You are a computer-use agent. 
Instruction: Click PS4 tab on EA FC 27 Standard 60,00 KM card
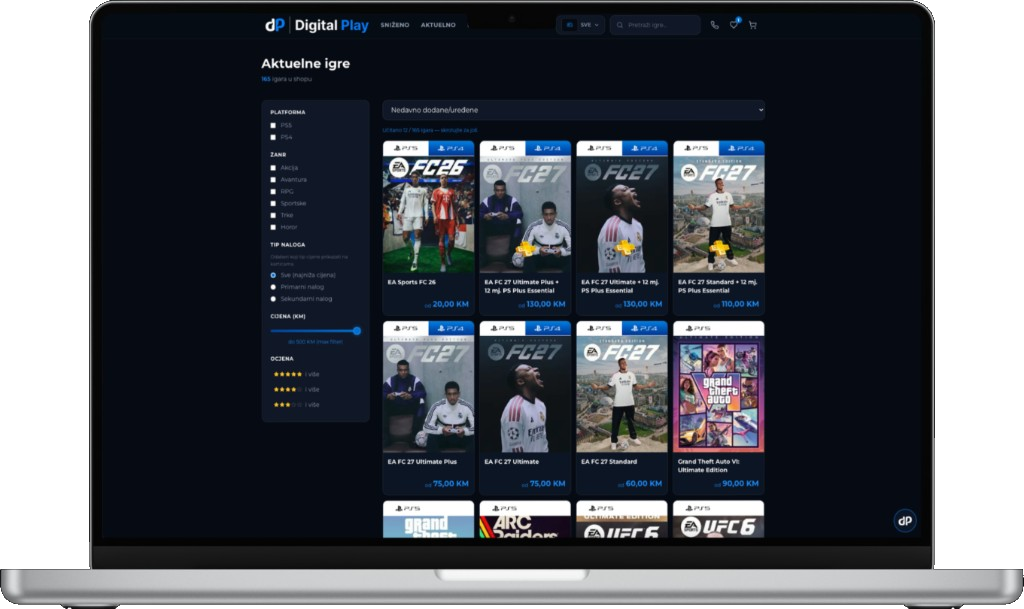pyautogui.click(x=645, y=328)
